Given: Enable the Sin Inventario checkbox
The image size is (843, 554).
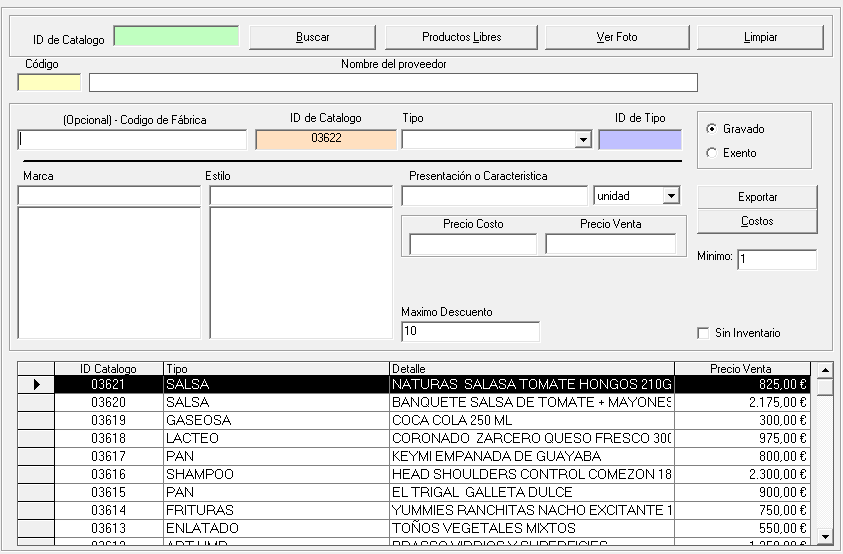Looking at the screenshot, I should point(703,333).
